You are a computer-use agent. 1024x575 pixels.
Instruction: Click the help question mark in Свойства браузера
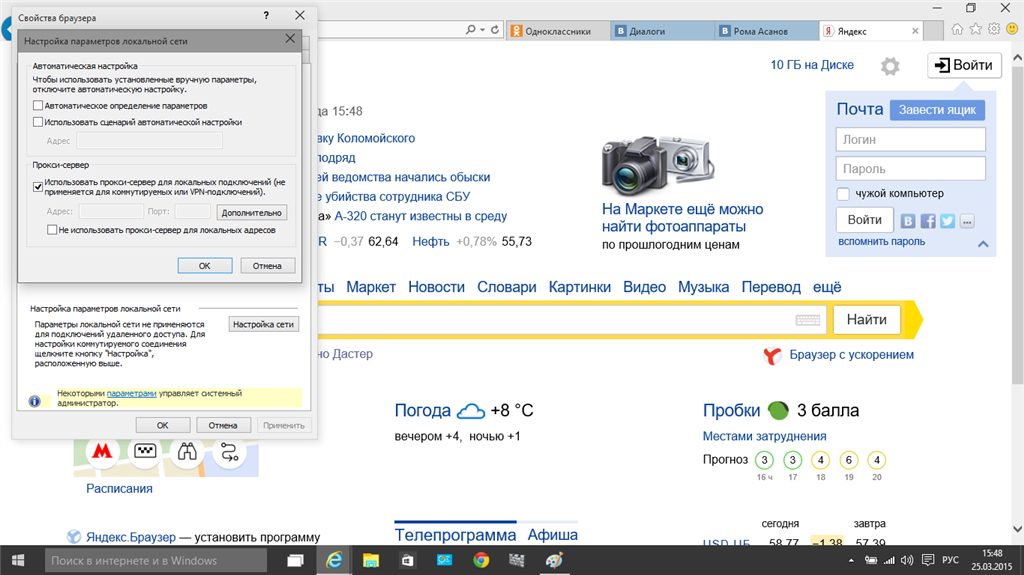tap(266, 16)
